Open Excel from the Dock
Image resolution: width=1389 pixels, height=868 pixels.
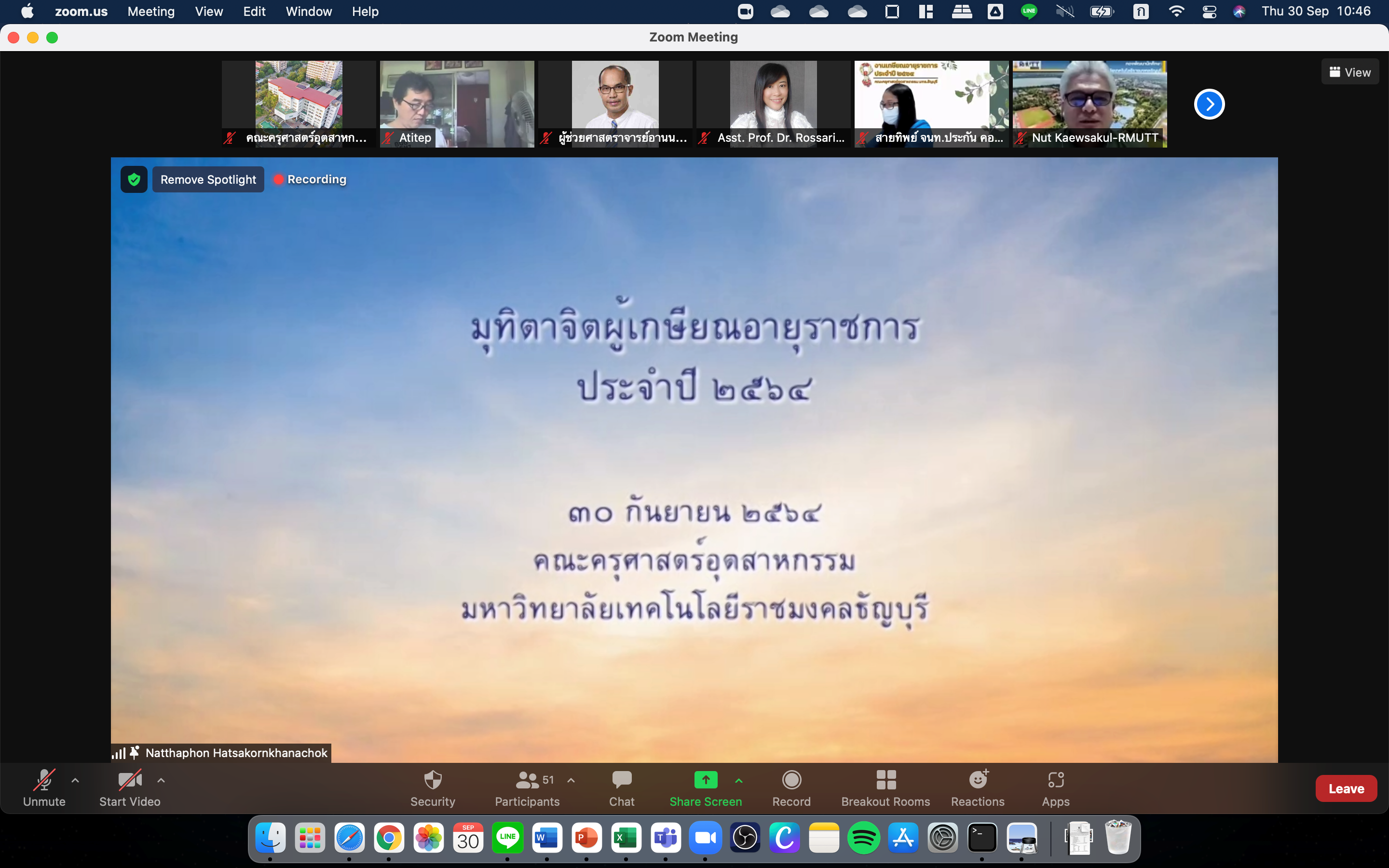coord(626,838)
